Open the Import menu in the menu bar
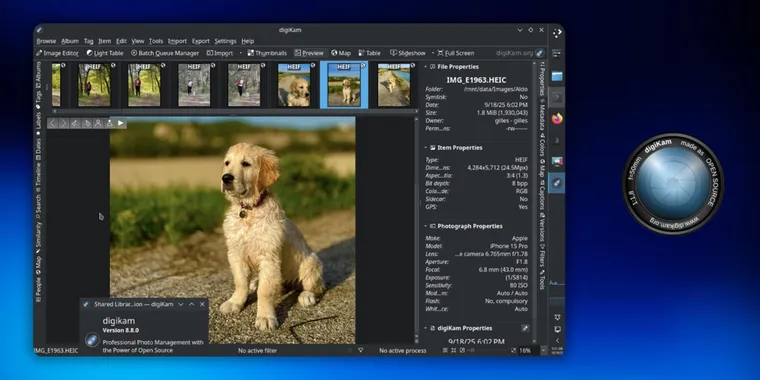The height and width of the screenshot is (380, 760). (x=177, y=41)
